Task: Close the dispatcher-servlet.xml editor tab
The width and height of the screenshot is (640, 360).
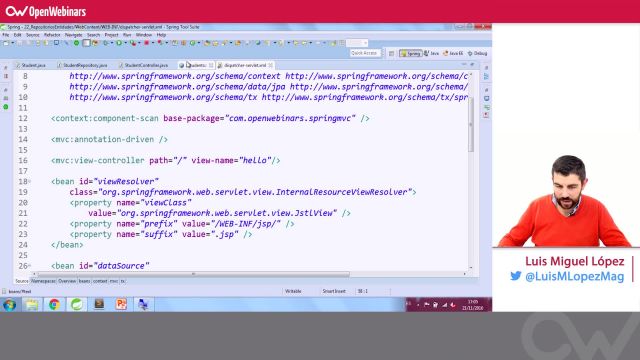Action: coord(271,65)
